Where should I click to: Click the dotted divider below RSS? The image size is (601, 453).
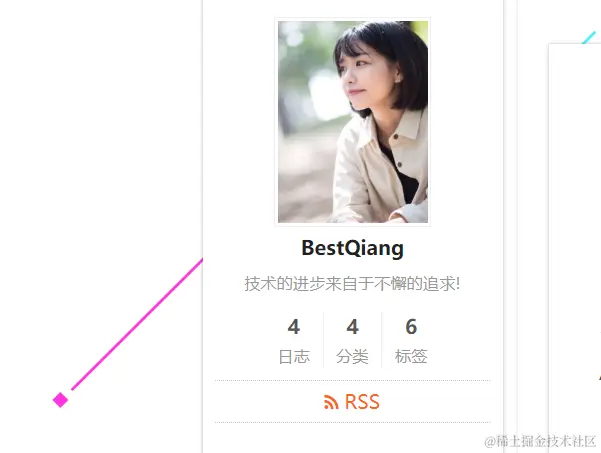352,422
